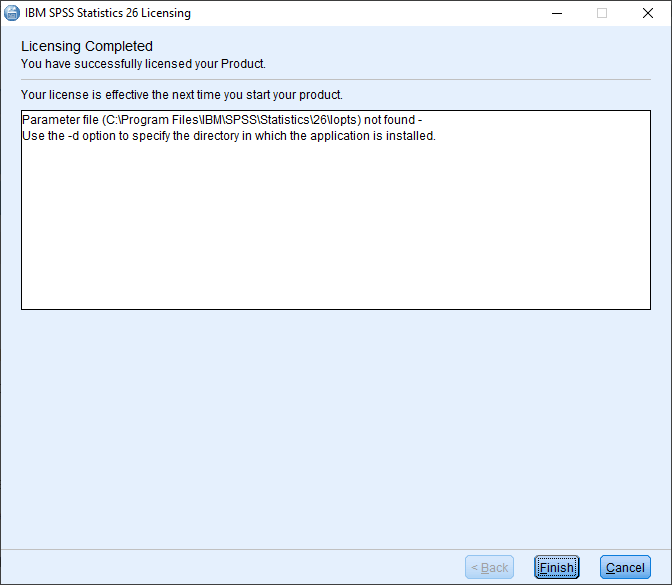Click the word 'lopts' in the error message

(343, 120)
